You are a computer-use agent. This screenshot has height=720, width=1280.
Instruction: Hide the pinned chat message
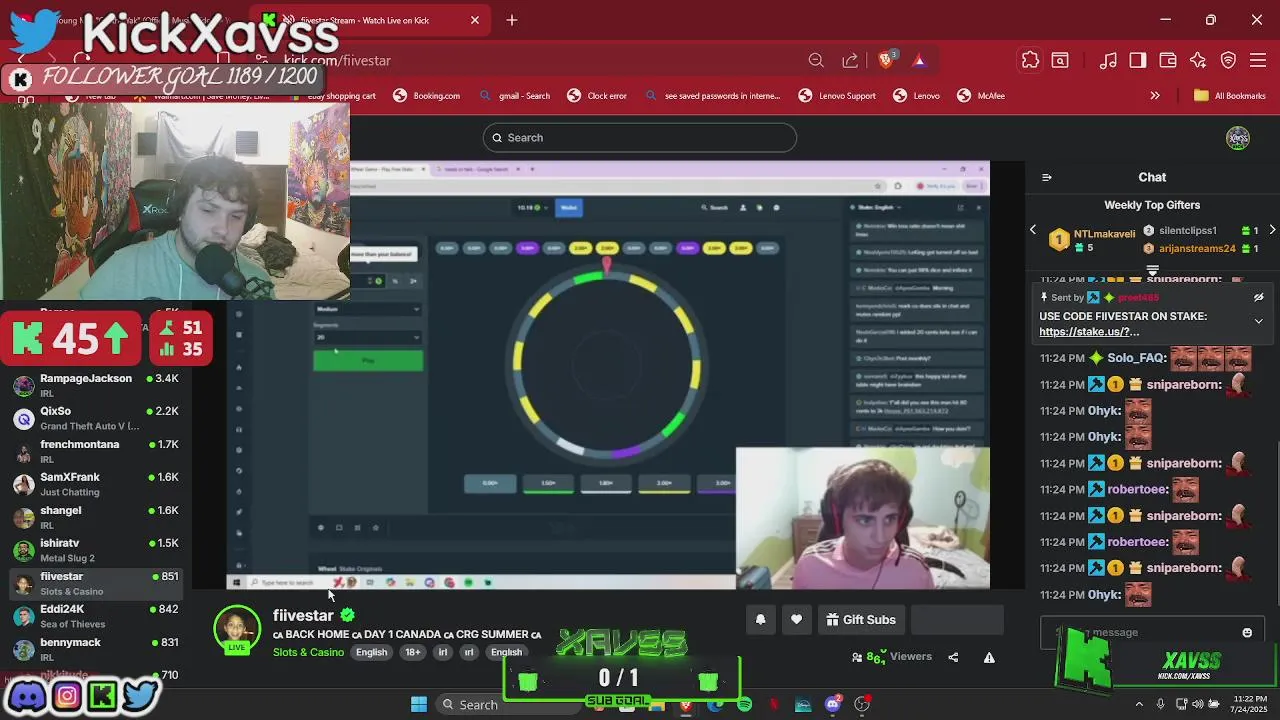[x=1258, y=297]
